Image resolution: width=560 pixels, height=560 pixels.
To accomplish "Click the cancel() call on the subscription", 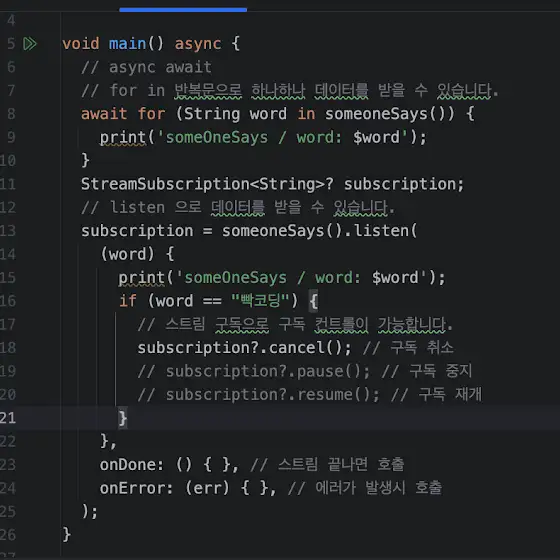I will [306, 348].
